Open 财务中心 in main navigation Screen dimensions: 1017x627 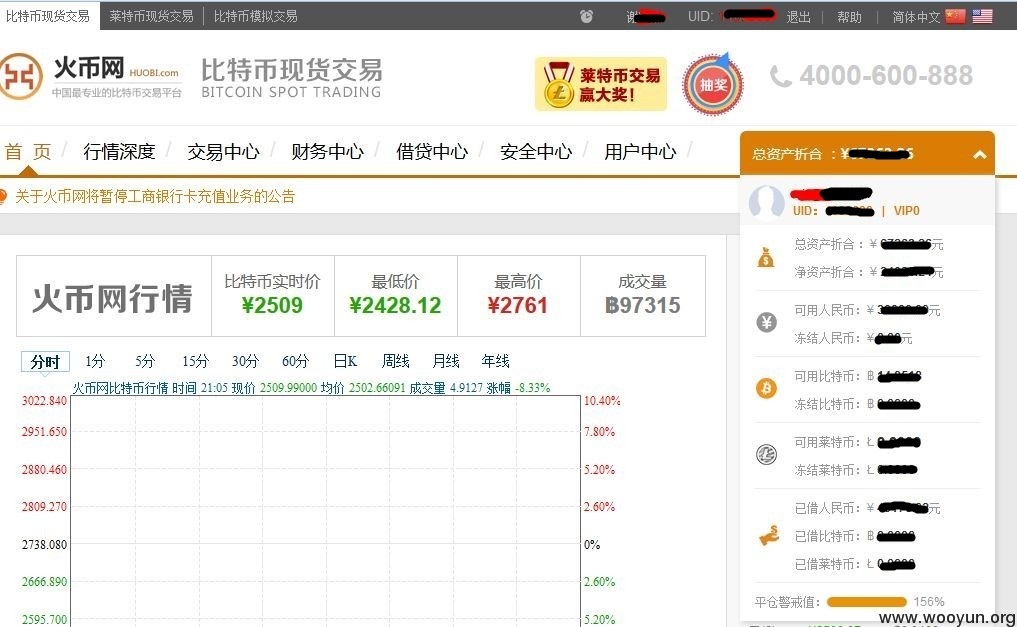328,152
